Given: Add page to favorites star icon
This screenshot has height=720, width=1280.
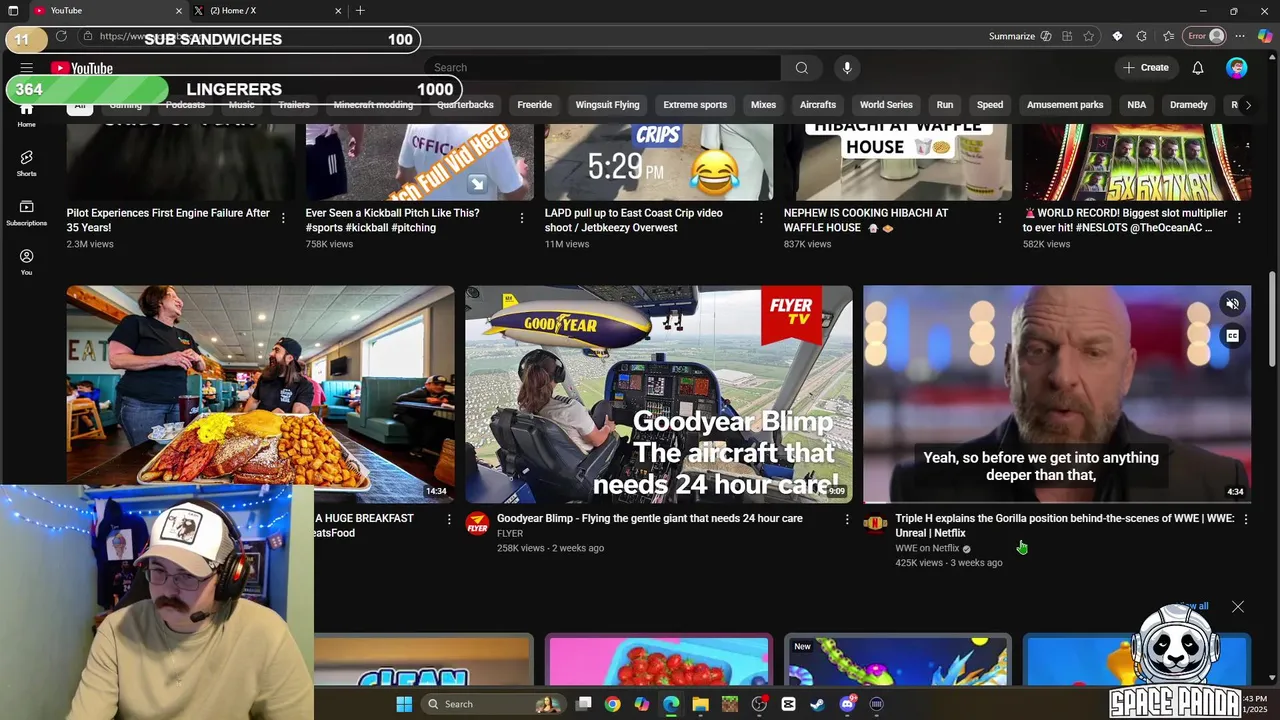Looking at the screenshot, I should point(1089,36).
